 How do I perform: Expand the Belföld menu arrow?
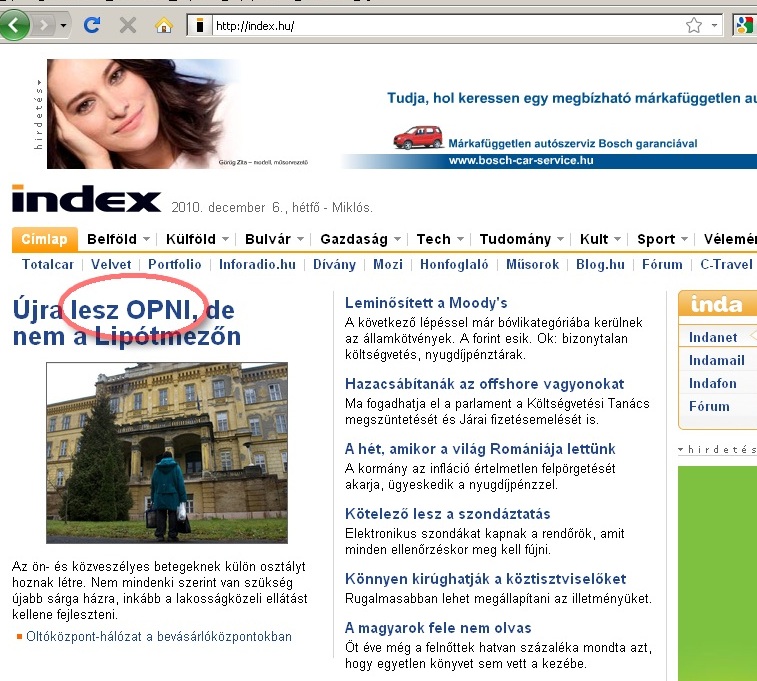[146, 240]
